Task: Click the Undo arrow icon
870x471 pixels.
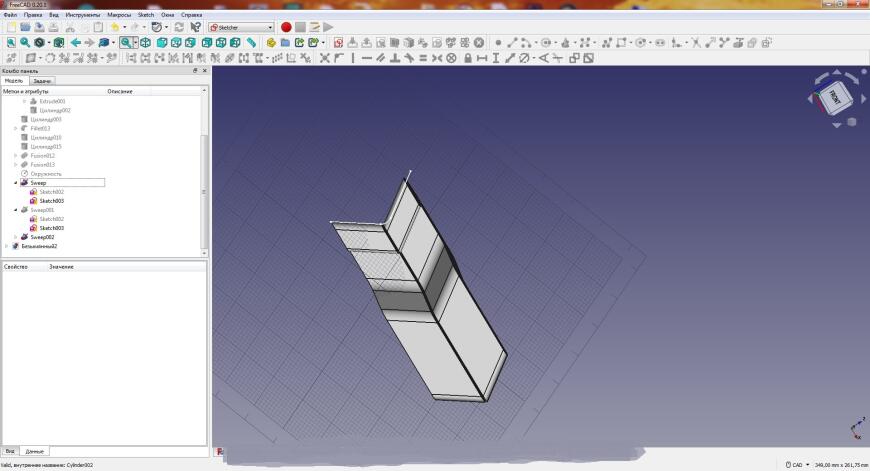Action: (x=115, y=27)
